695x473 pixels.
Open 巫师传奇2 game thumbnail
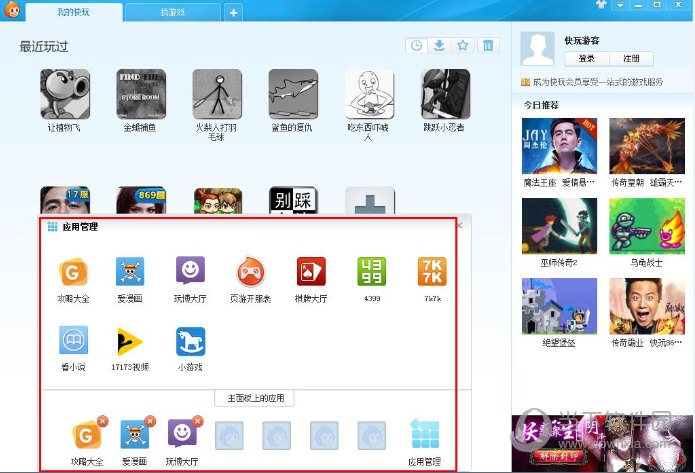point(559,226)
